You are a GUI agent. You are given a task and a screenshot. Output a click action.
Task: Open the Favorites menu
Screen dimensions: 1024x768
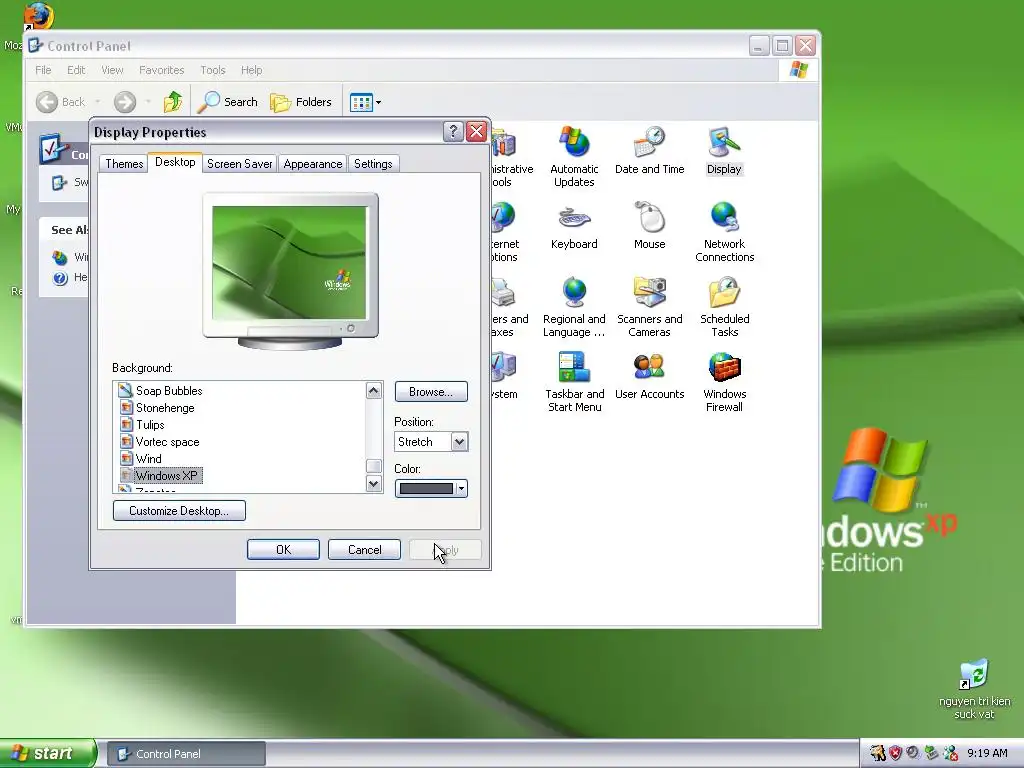(x=161, y=70)
